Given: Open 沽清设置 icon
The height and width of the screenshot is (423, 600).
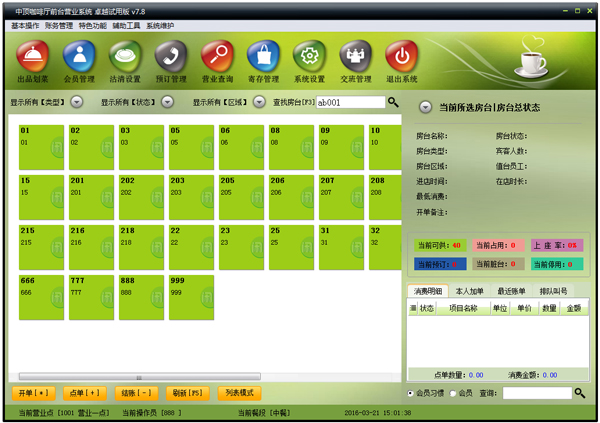Looking at the screenshot, I should click(x=125, y=57).
